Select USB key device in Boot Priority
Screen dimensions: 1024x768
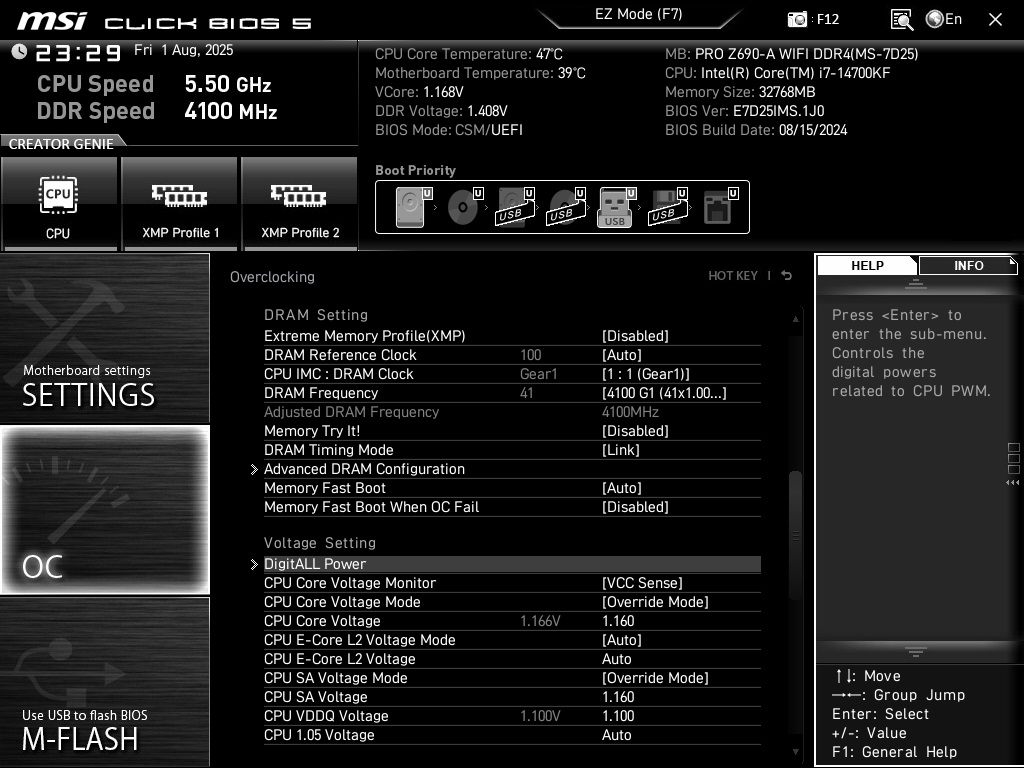616,207
